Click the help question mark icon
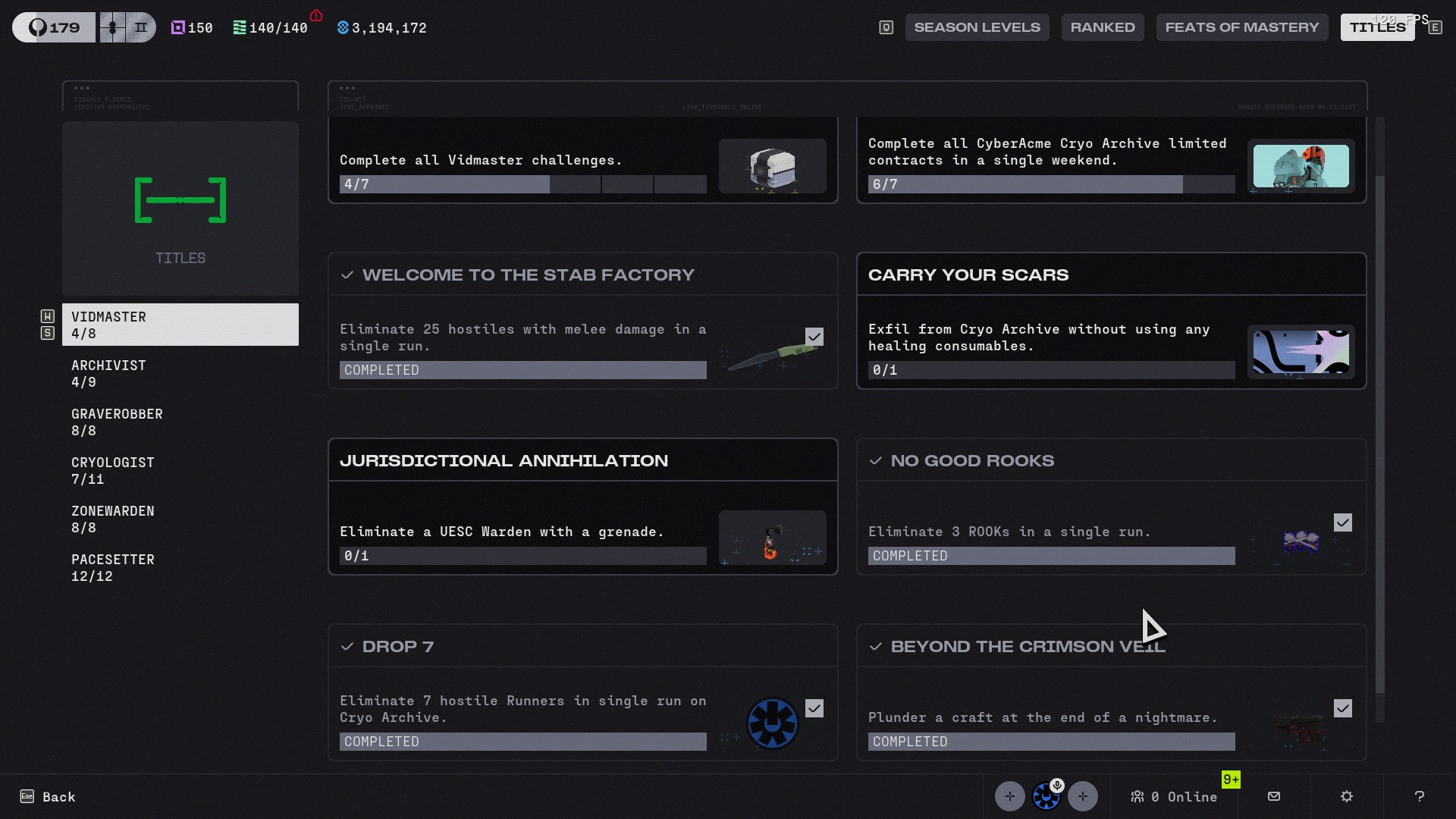Screen dimensions: 1456x819 1420,796
